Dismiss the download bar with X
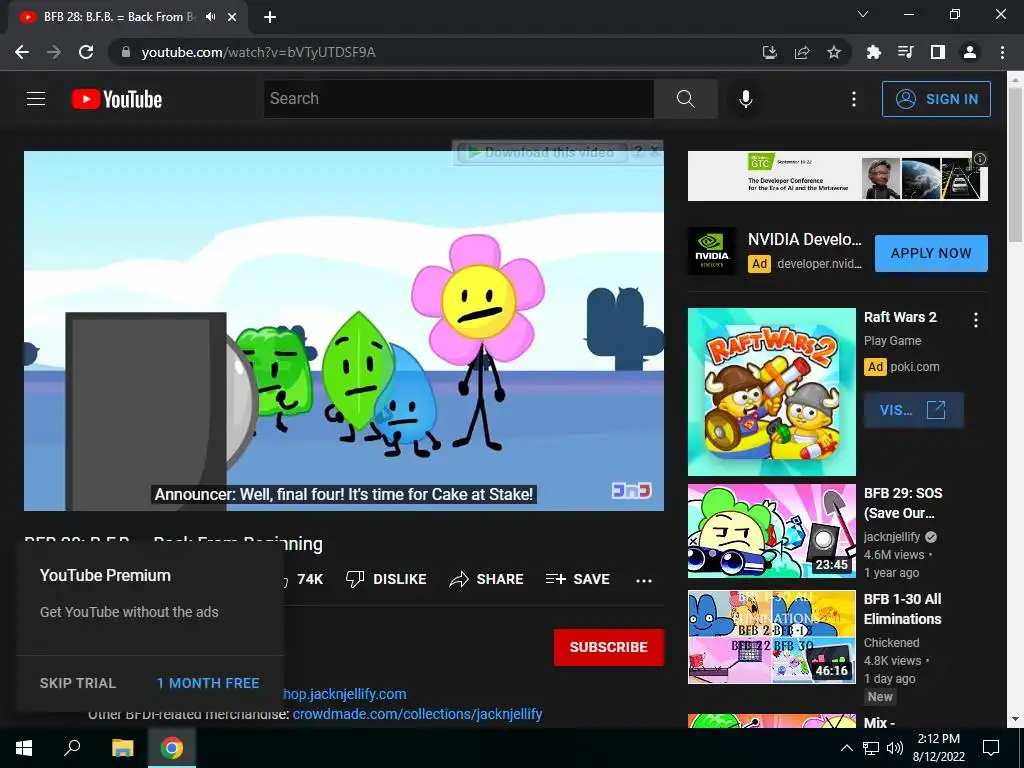Screen dimensions: 1024x768 tap(654, 152)
